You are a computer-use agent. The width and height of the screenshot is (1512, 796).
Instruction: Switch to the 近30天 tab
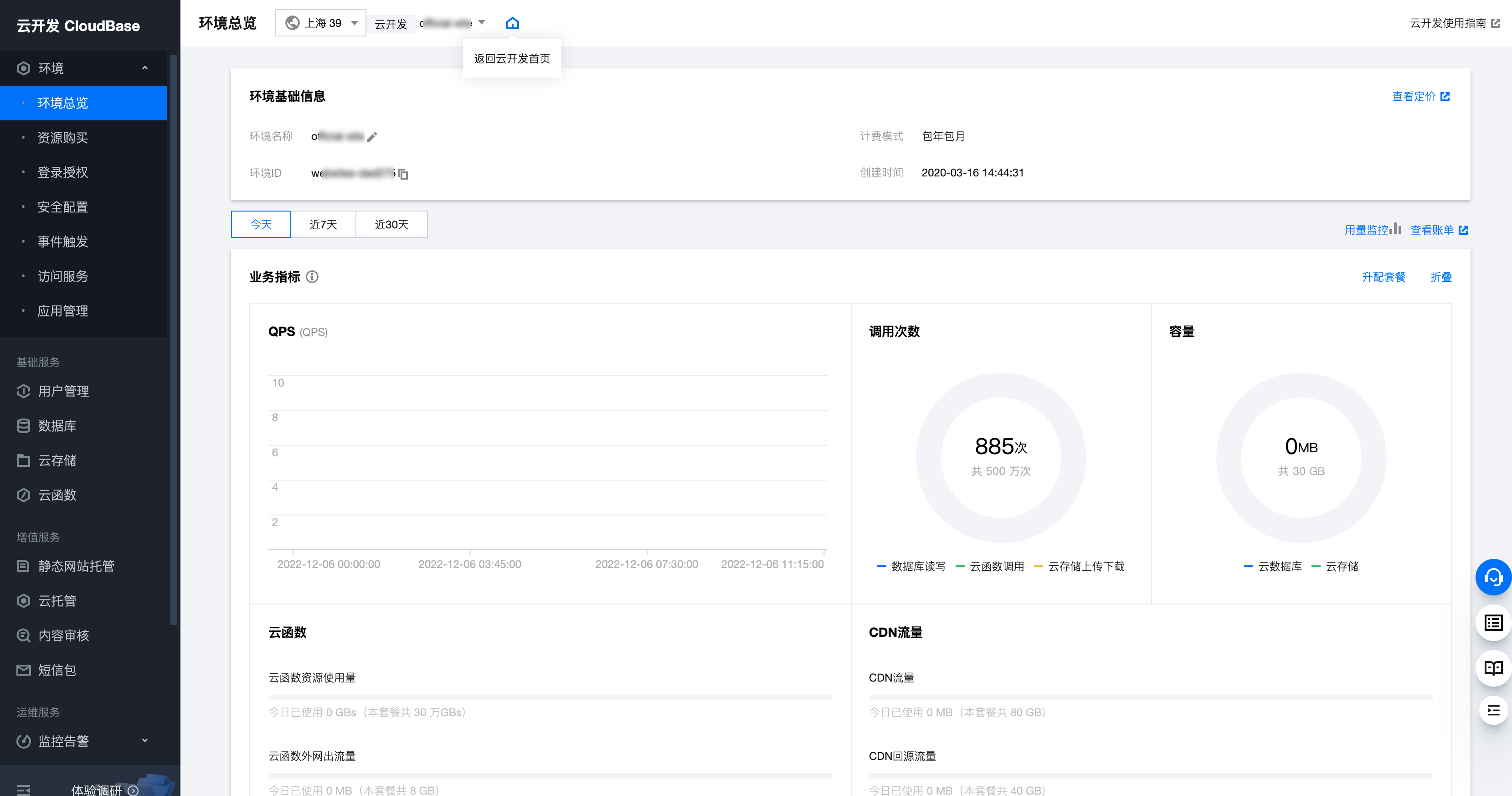[391, 224]
